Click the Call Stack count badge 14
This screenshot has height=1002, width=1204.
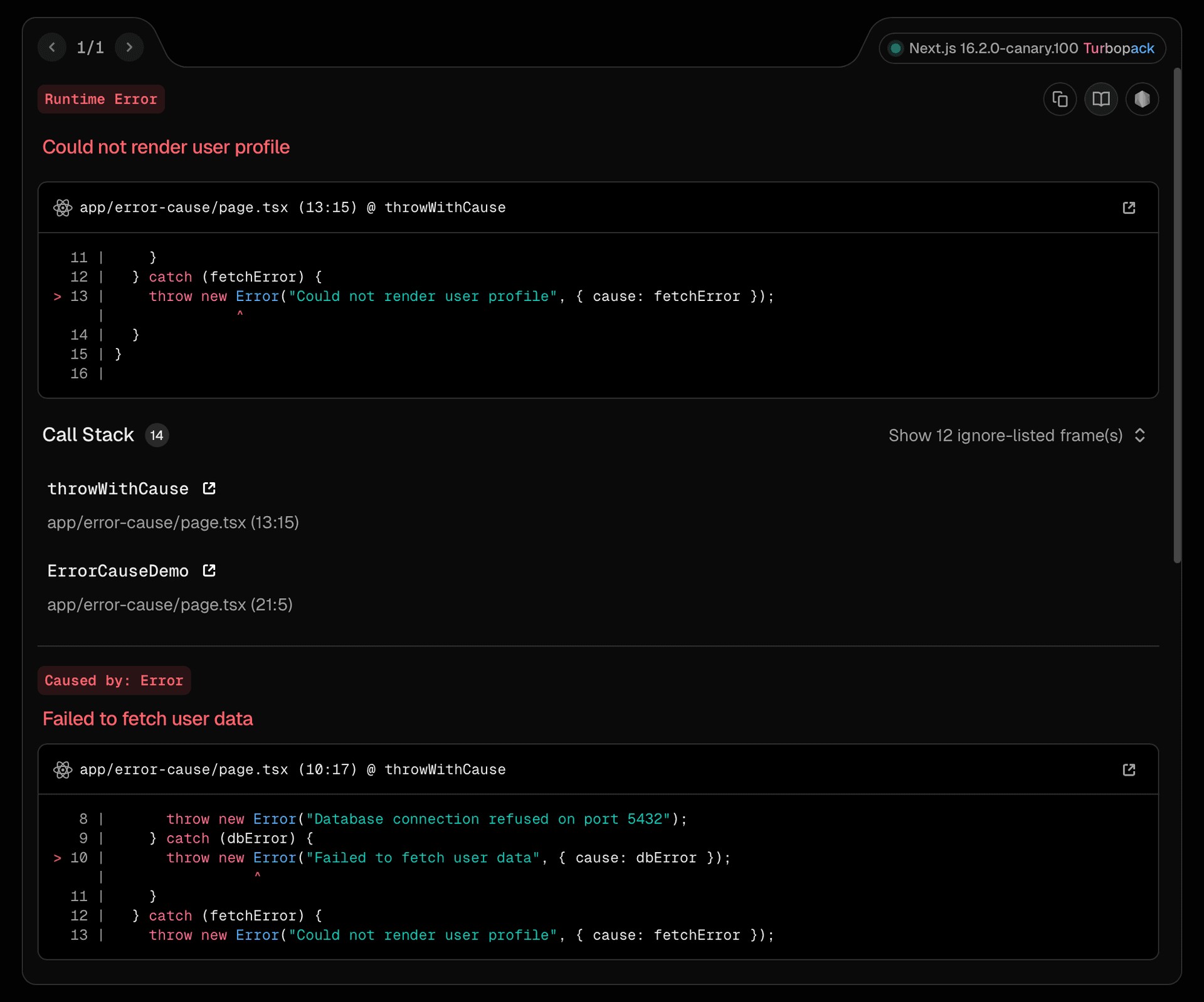pos(157,435)
